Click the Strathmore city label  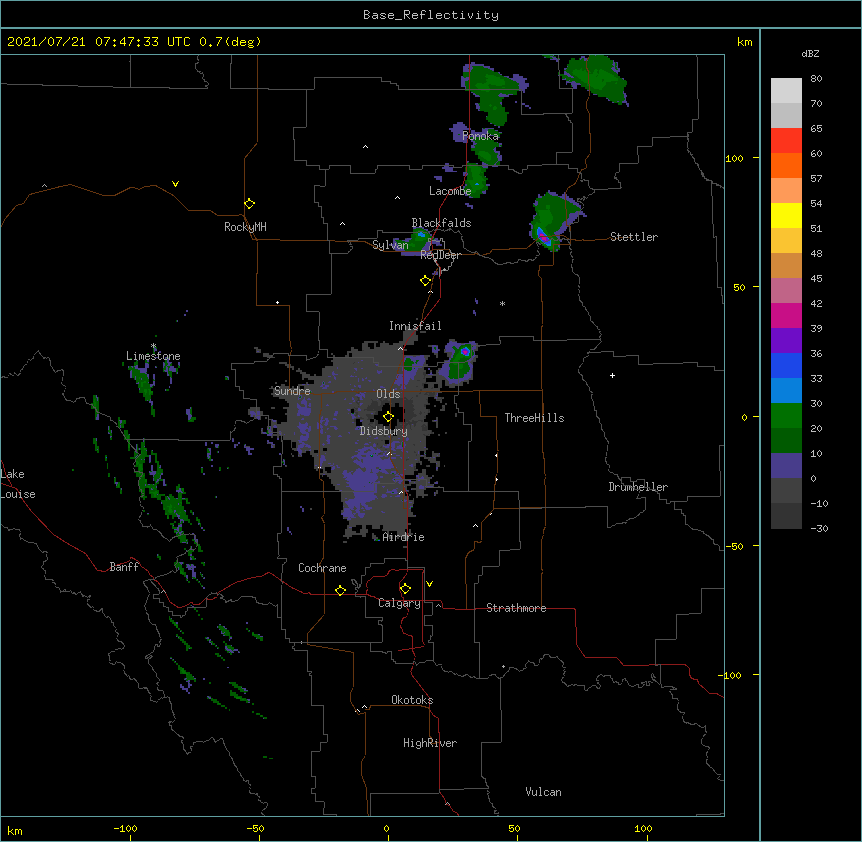[x=516, y=608]
